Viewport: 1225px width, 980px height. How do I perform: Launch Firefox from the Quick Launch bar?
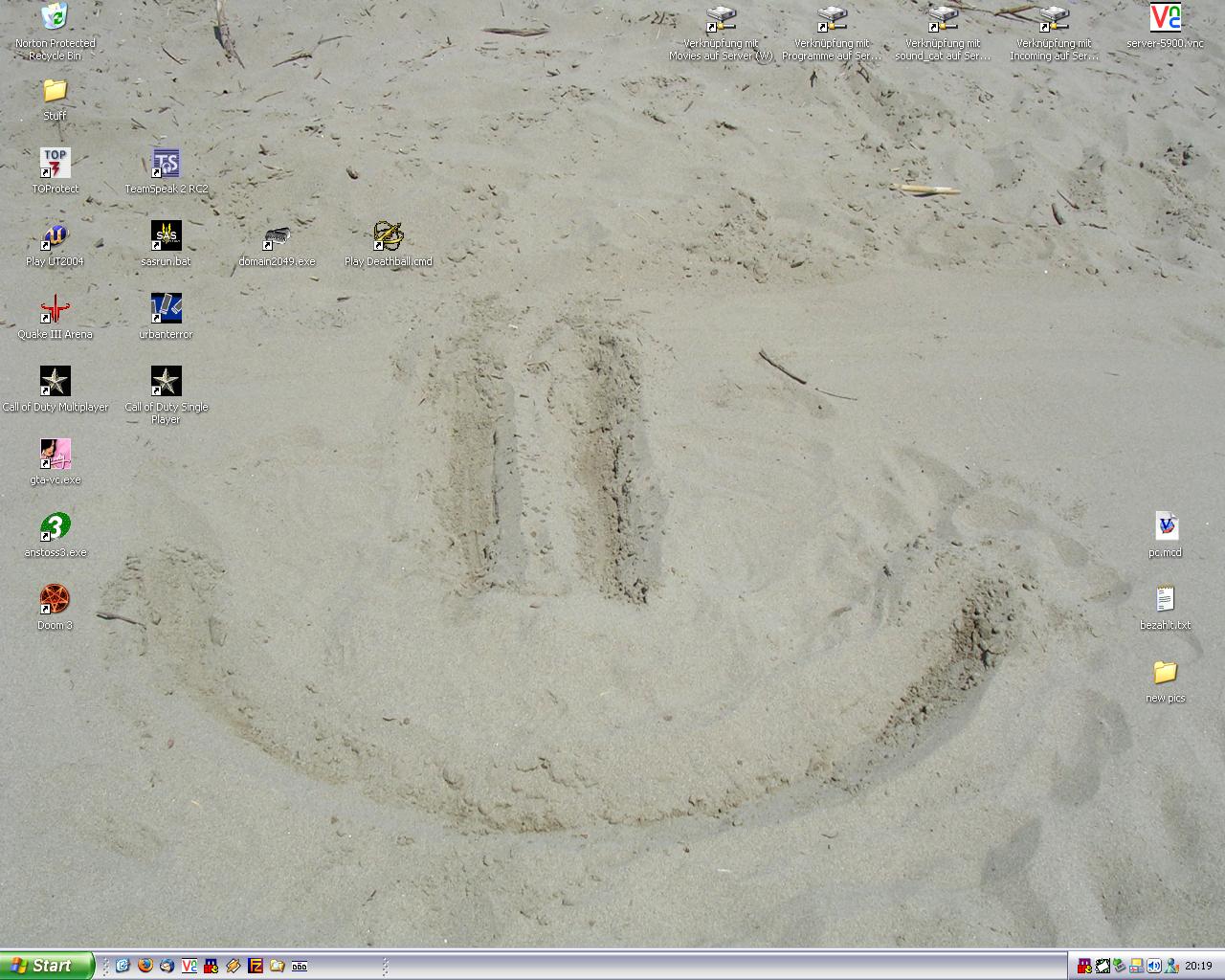[x=145, y=966]
